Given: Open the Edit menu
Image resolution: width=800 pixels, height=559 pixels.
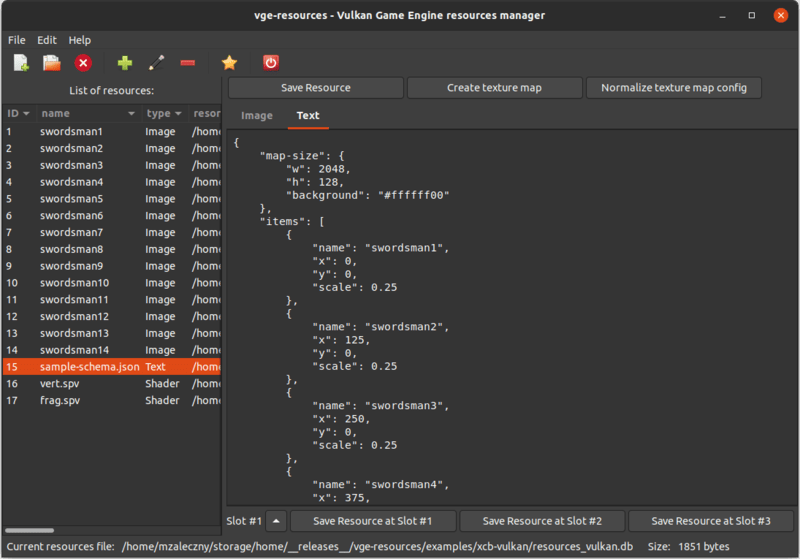Looking at the screenshot, I should tap(47, 40).
